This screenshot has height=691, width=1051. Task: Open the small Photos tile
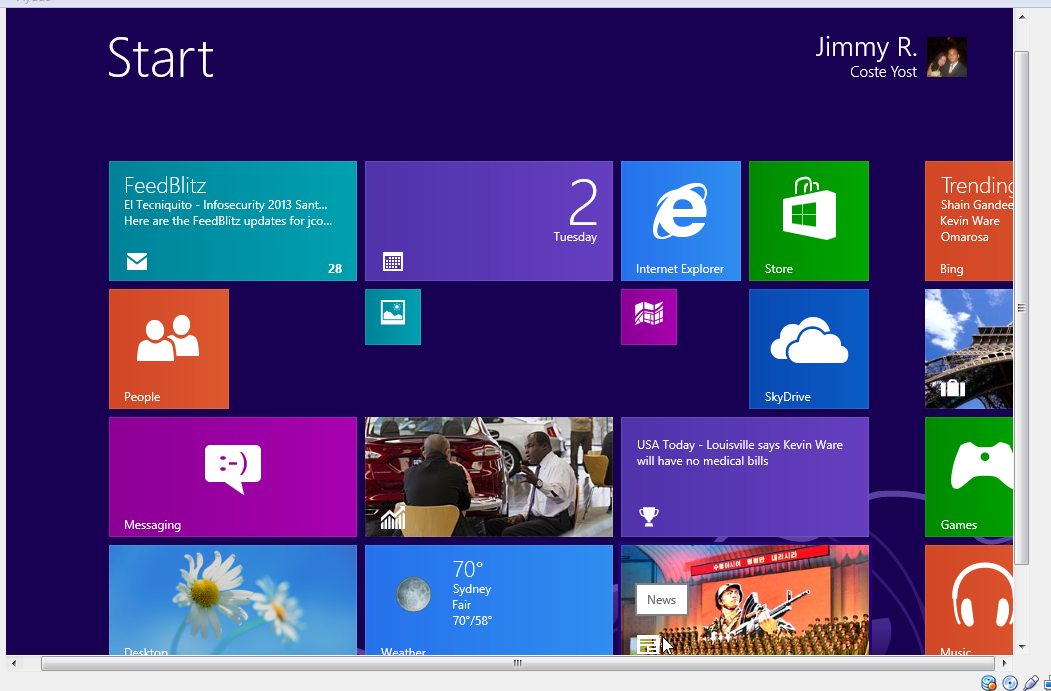pyautogui.click(x=393, y=317)
